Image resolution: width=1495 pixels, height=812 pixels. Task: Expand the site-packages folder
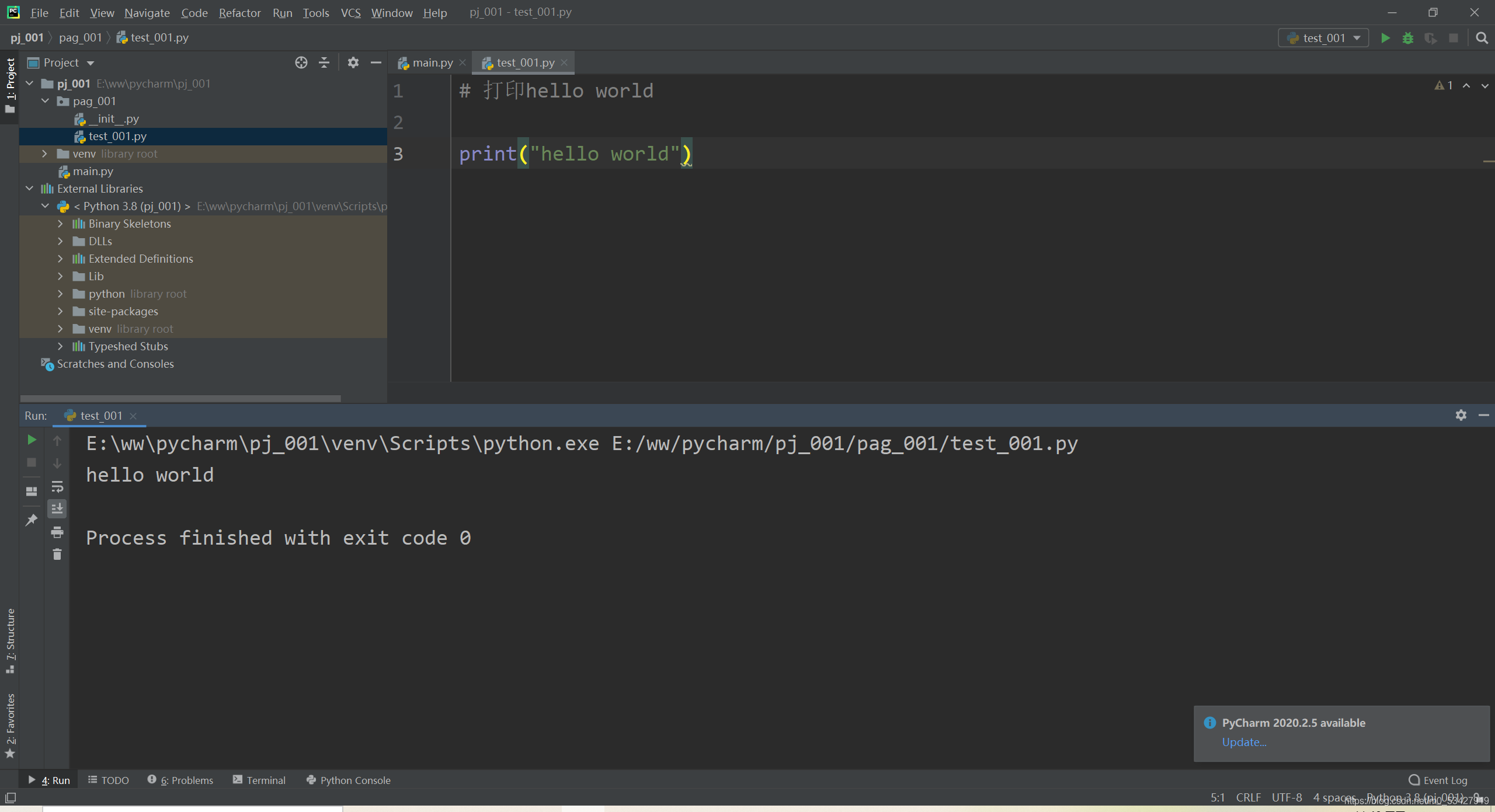click(x=60, y=311)
